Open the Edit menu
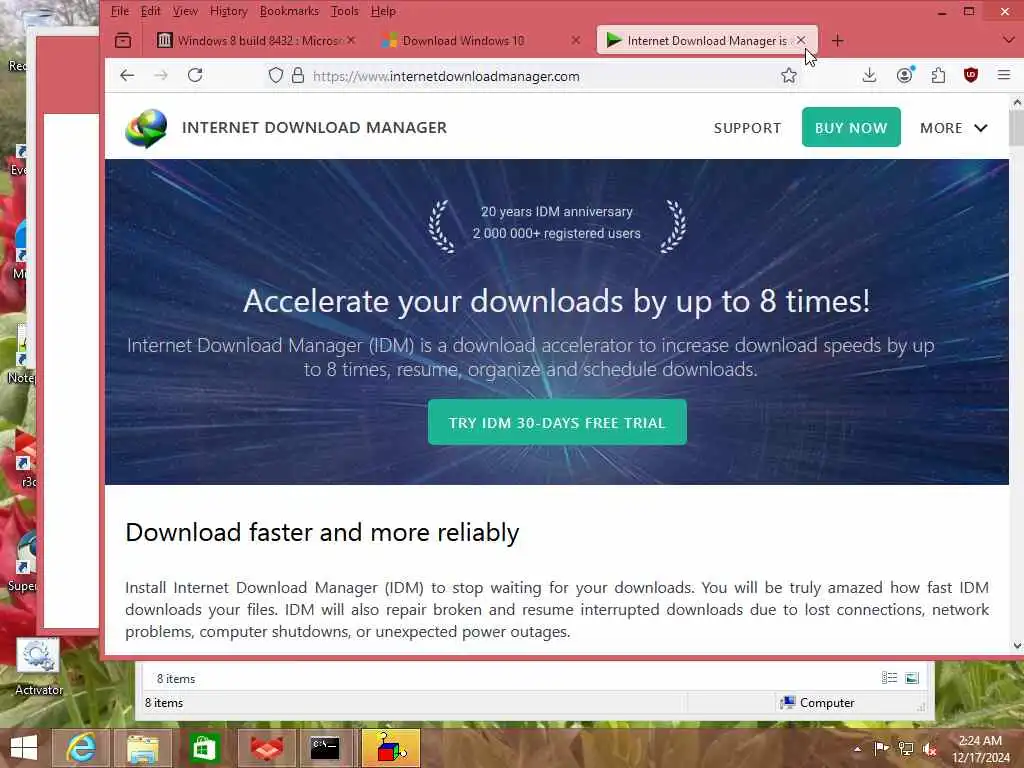The image size is (1024, 768). (x=150, y=11)
